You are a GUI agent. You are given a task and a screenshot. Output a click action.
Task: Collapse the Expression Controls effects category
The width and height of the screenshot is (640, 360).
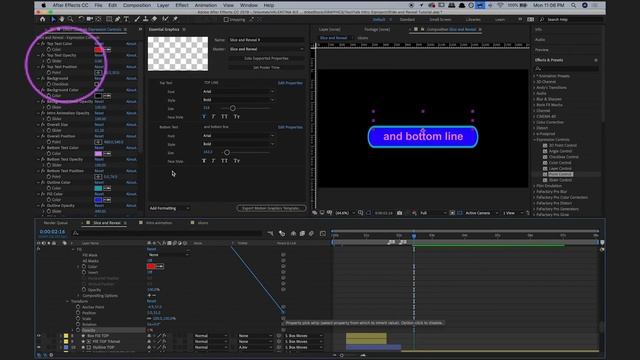point(534,140)
